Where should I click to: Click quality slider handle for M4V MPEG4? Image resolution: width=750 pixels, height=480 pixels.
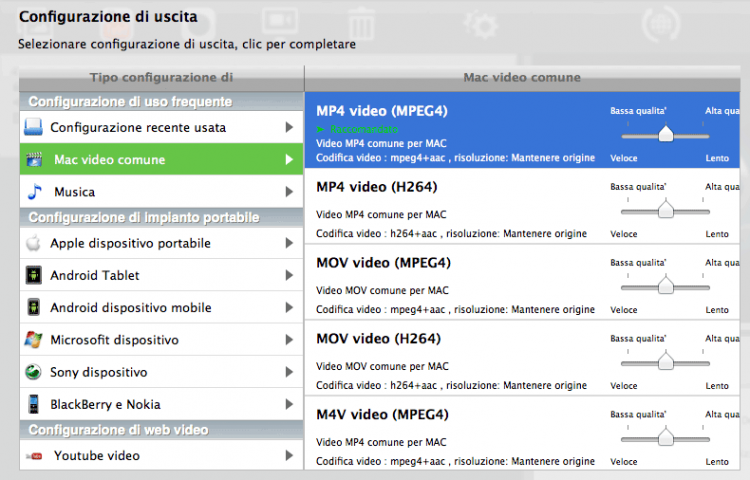[x=665, y=437]
